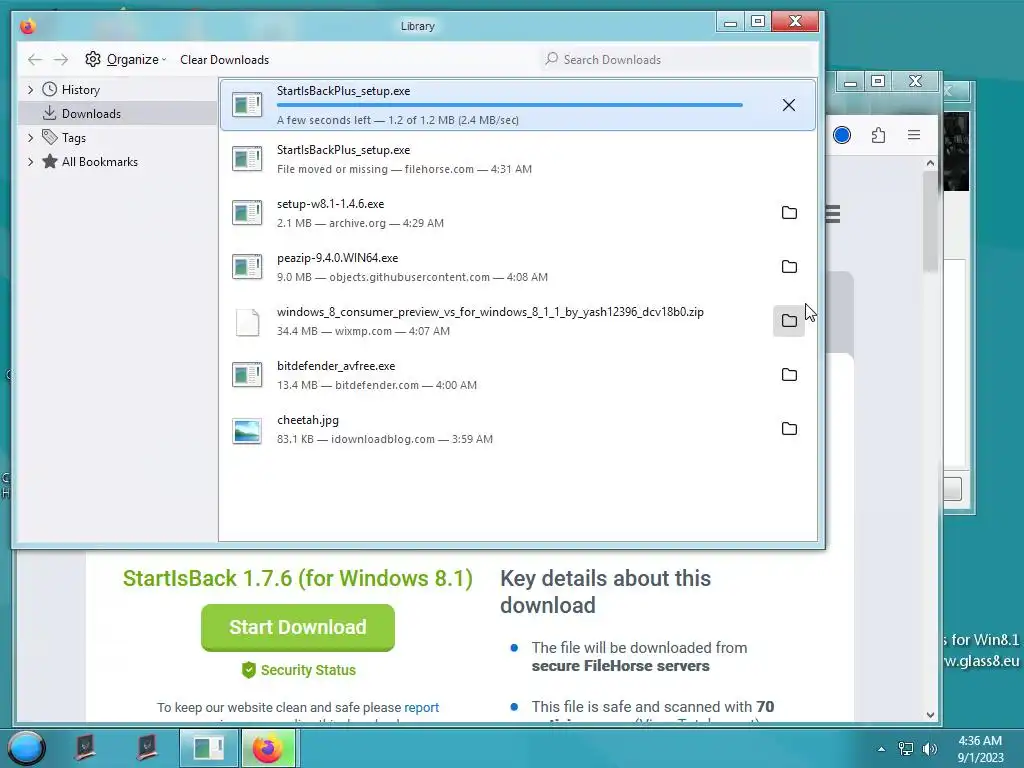Click the peazip-9.4.0.WIN64.exe file icon
Image resolution: width=1024 pixels, height=768 pixels.
point(247,266)
